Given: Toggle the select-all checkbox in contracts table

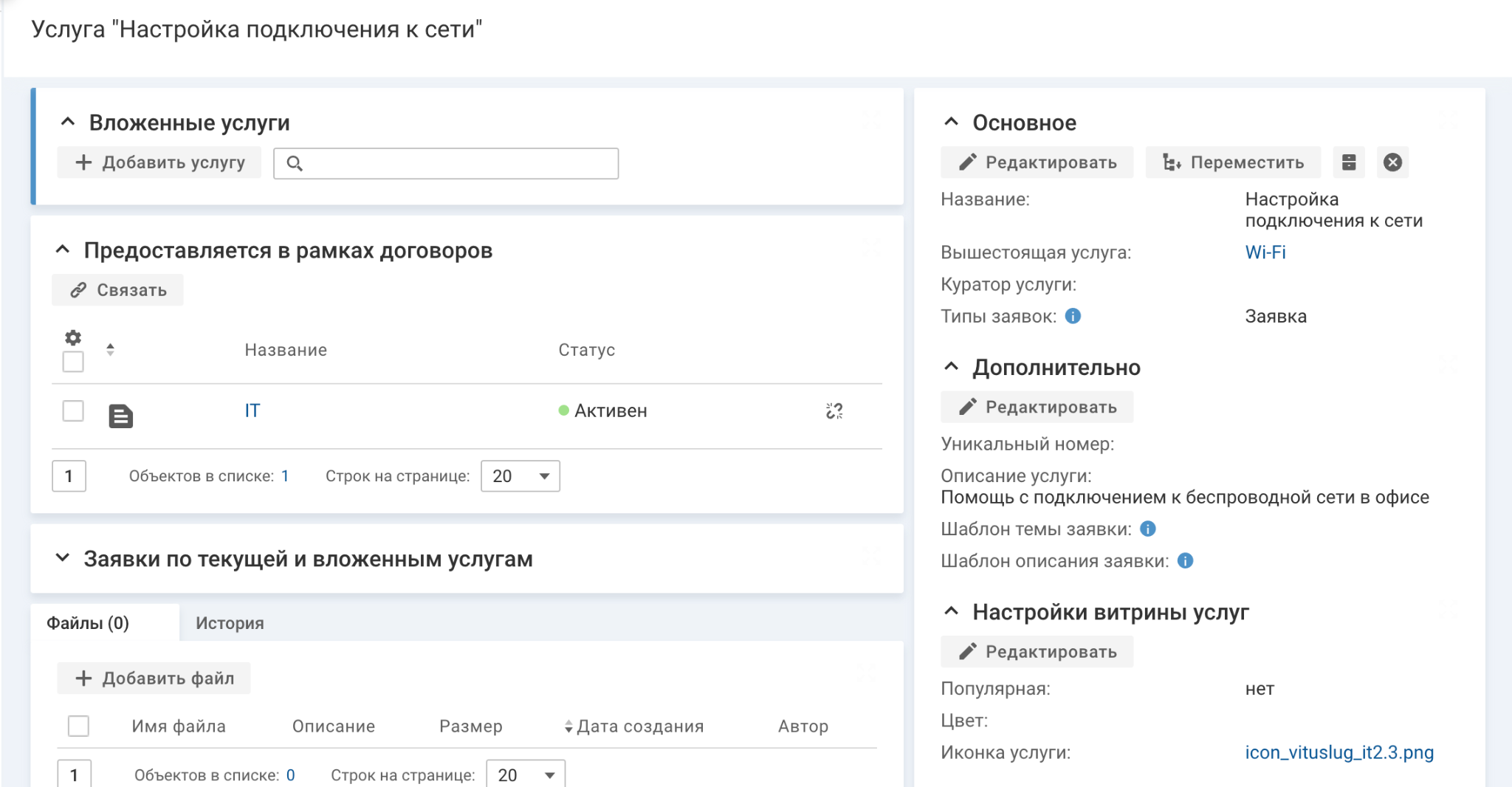Looking at the screenshot, I should [x=73, y=362].
